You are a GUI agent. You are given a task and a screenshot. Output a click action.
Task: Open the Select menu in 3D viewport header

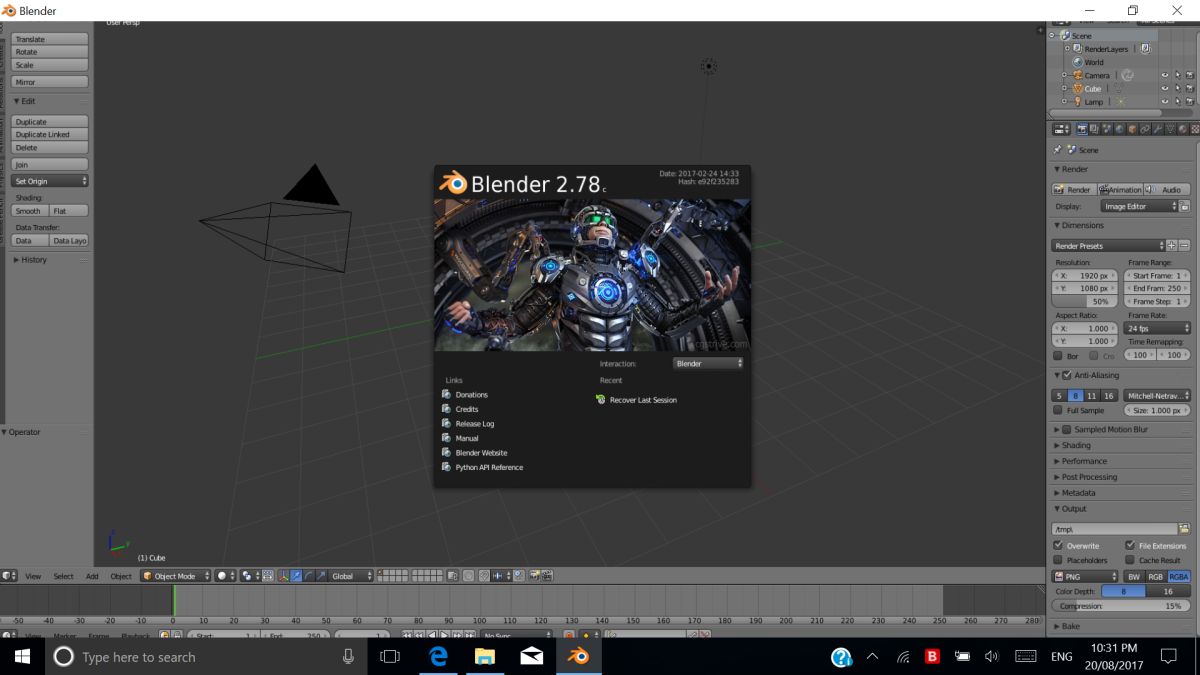click(63, 576)
